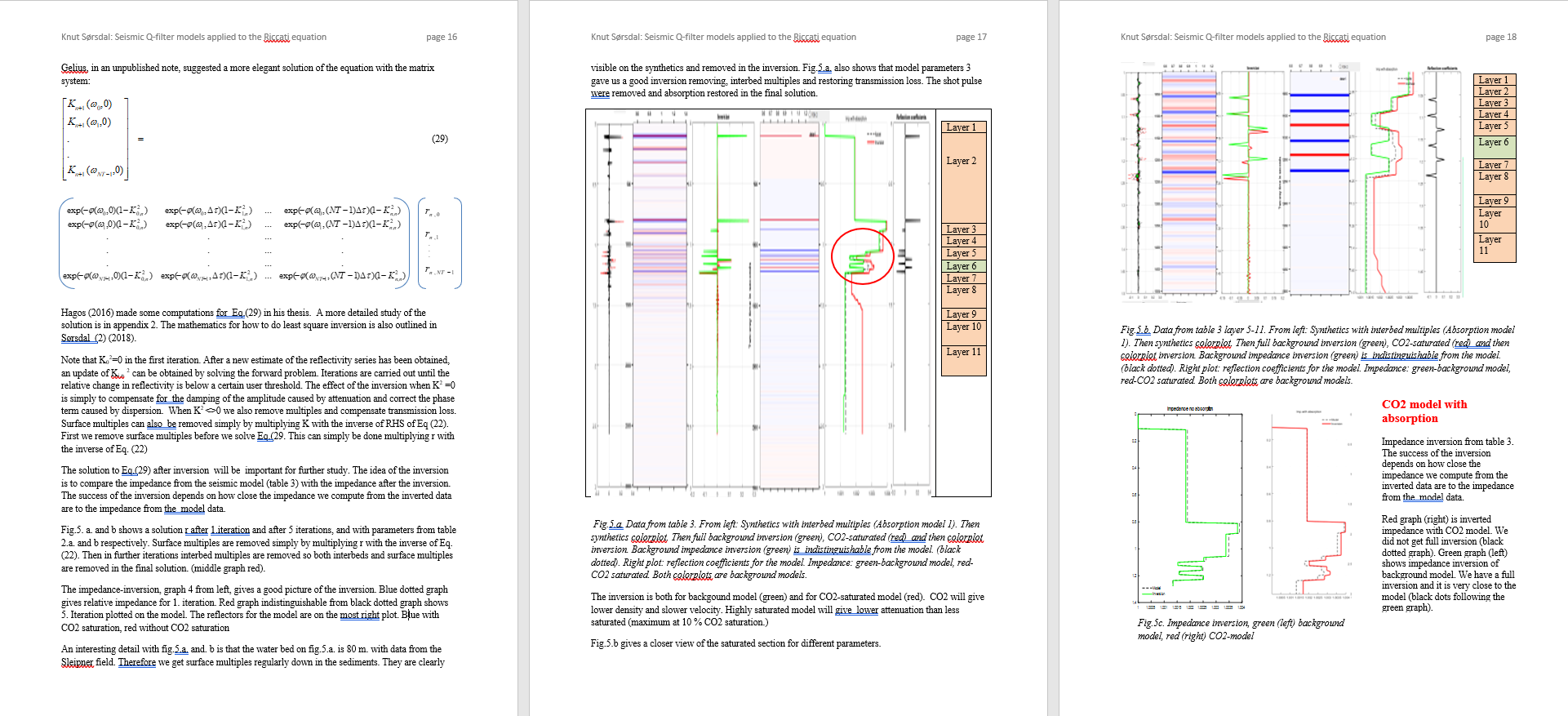This screenshot has height=716, width=1568.
Task: Click the green 'Layer 6' box on page 17
Action: [x=963, y=266]
